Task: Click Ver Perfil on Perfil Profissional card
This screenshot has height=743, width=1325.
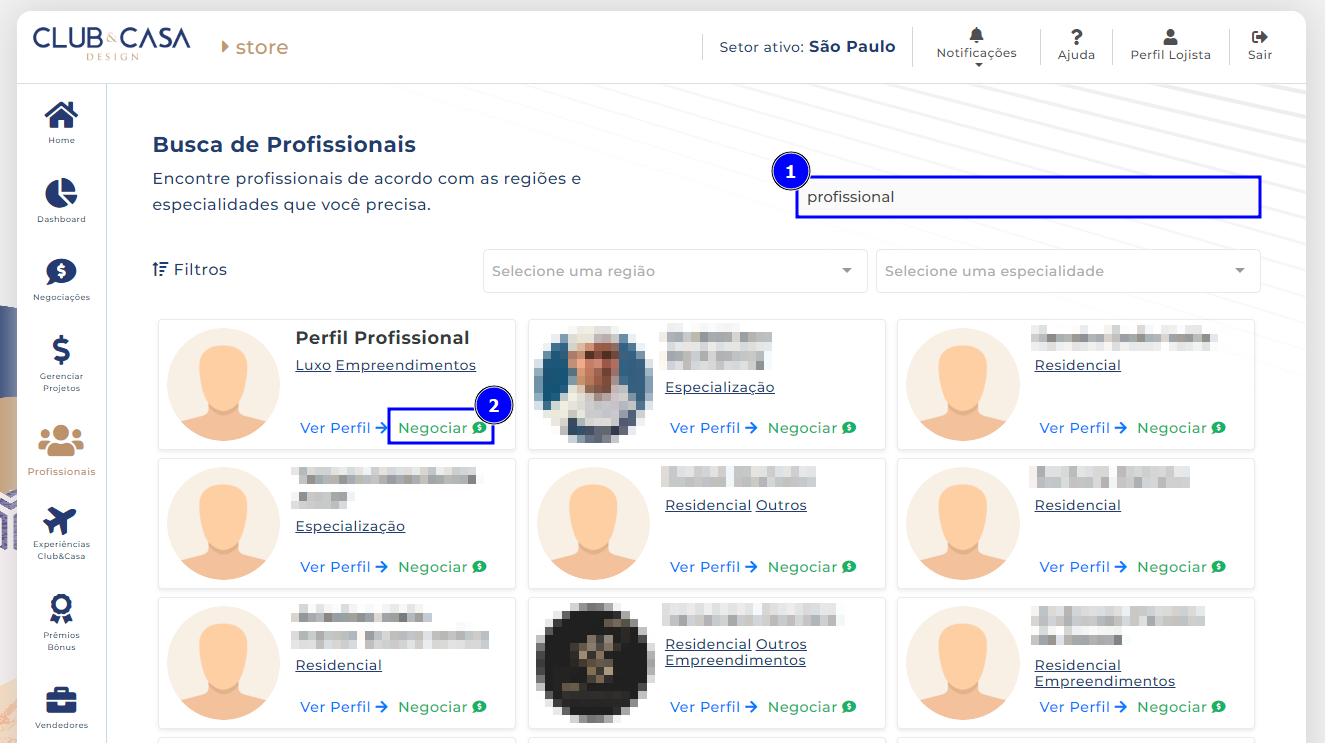Action: click(343, 428)
